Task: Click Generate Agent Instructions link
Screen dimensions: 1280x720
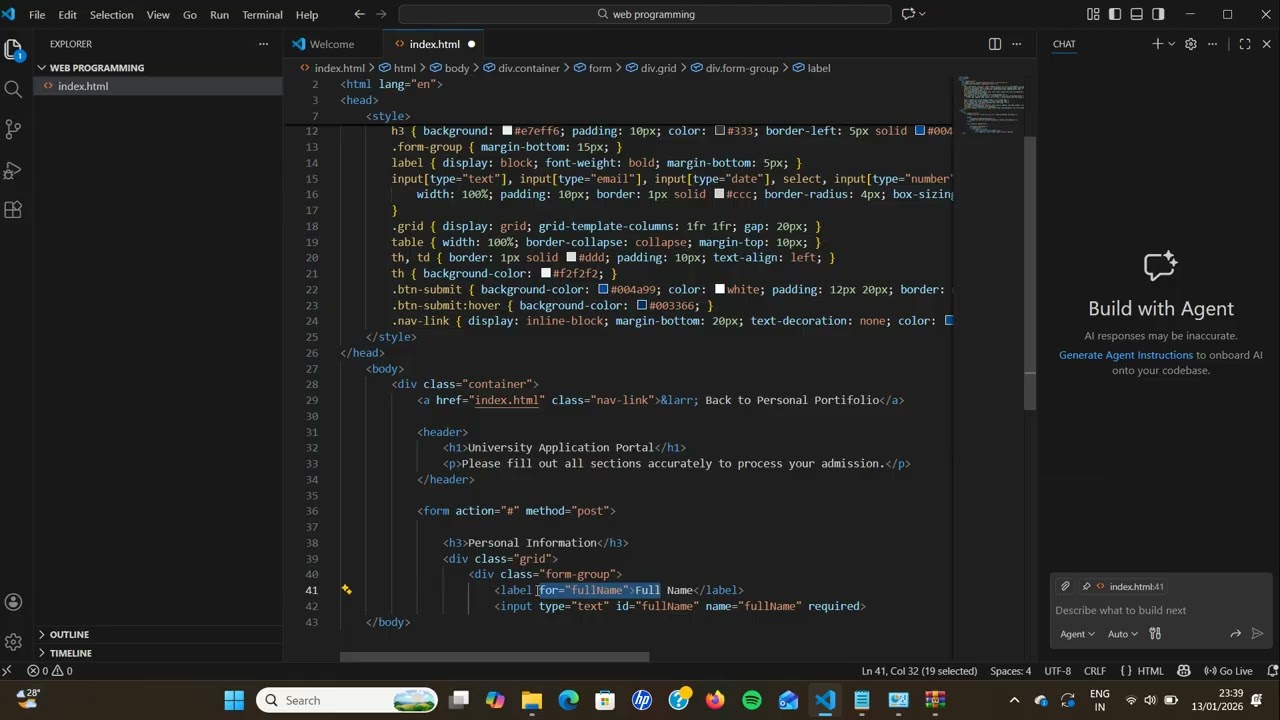Action: pos(1126,355)
